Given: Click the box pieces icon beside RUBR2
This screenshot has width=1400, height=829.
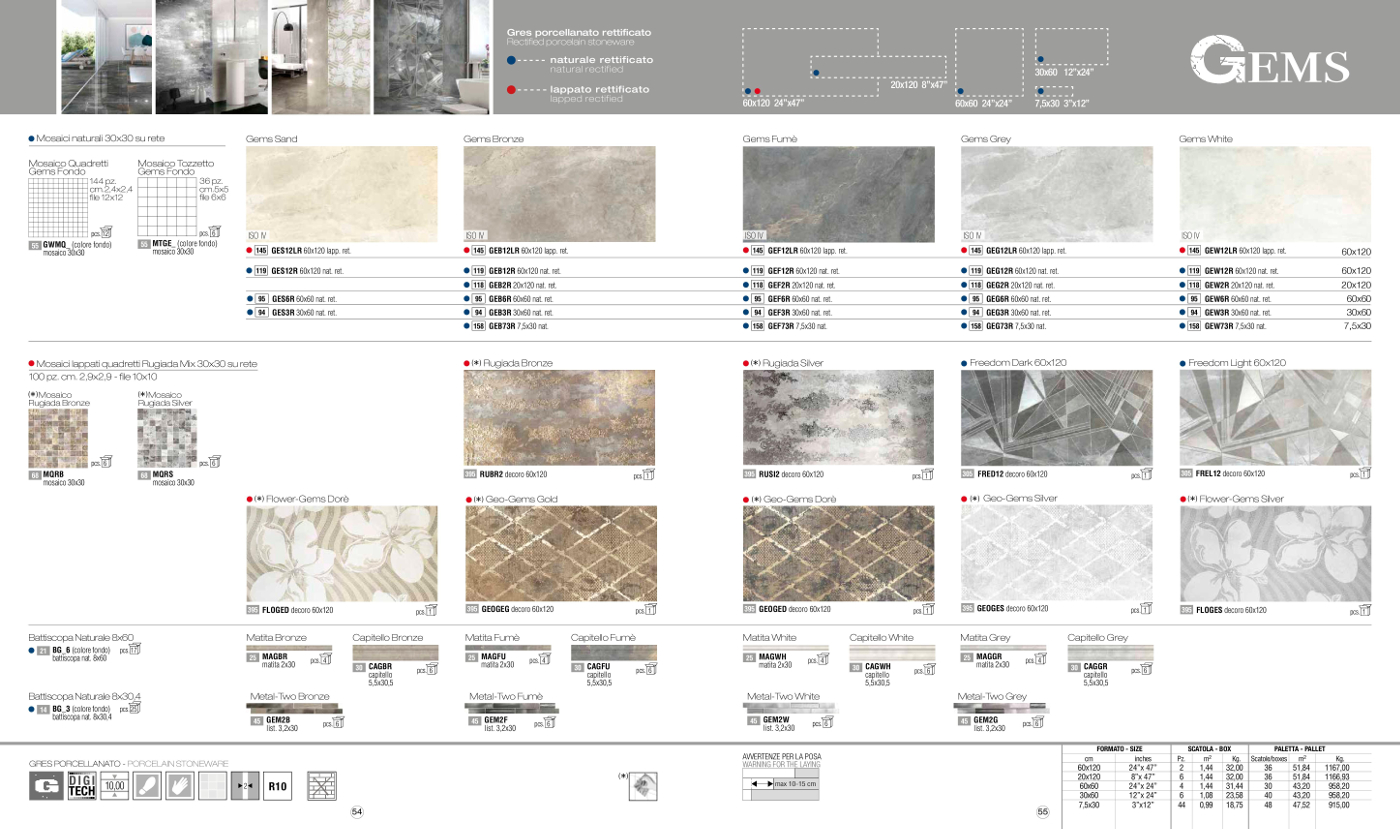Looking at the screenshot, I should pos(647,475).
